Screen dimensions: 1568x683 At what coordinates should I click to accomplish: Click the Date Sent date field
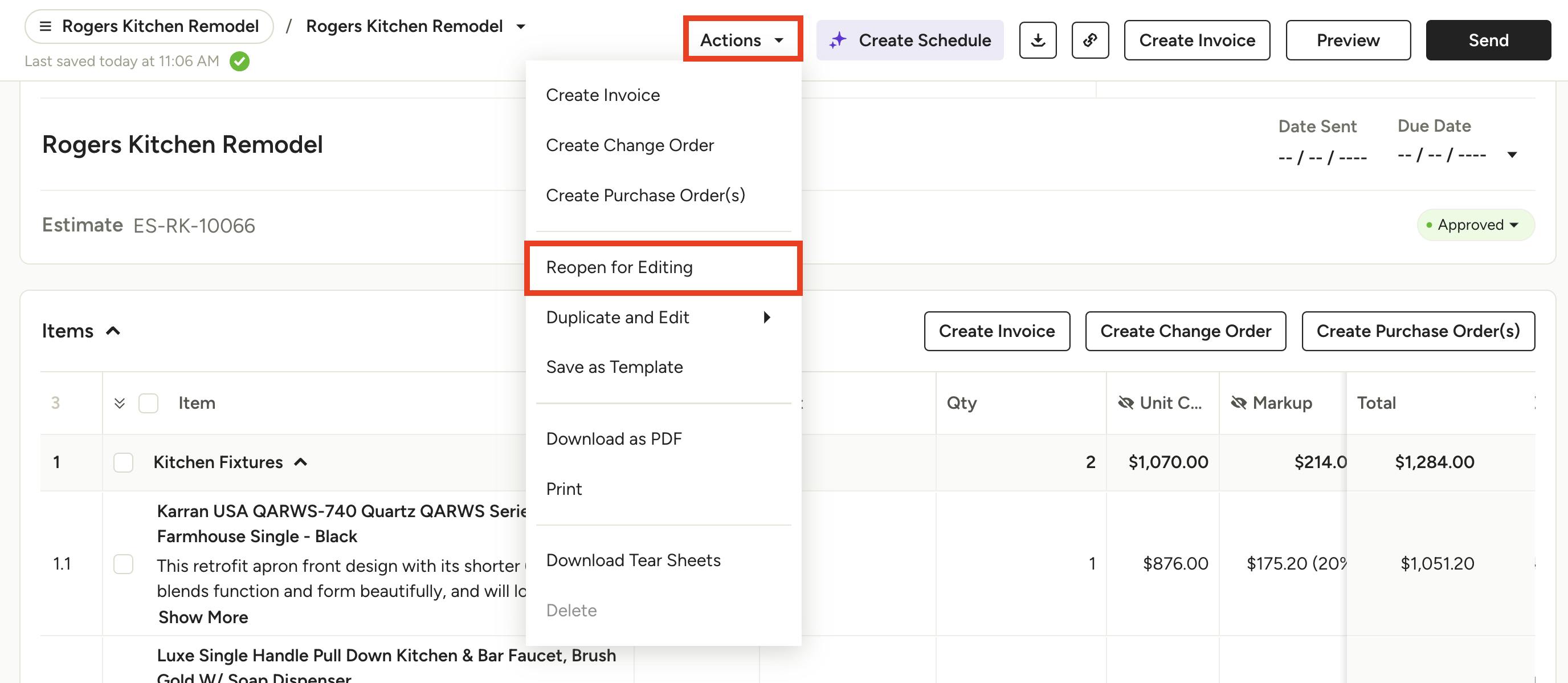pyautogui.click(x=1322, y=157)
